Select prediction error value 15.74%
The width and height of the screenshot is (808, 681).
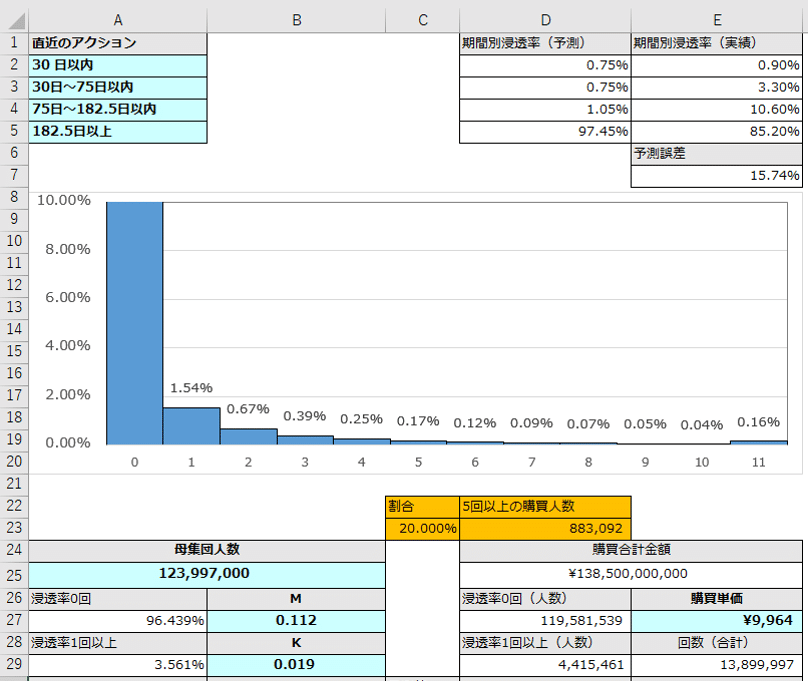[717, 176]
